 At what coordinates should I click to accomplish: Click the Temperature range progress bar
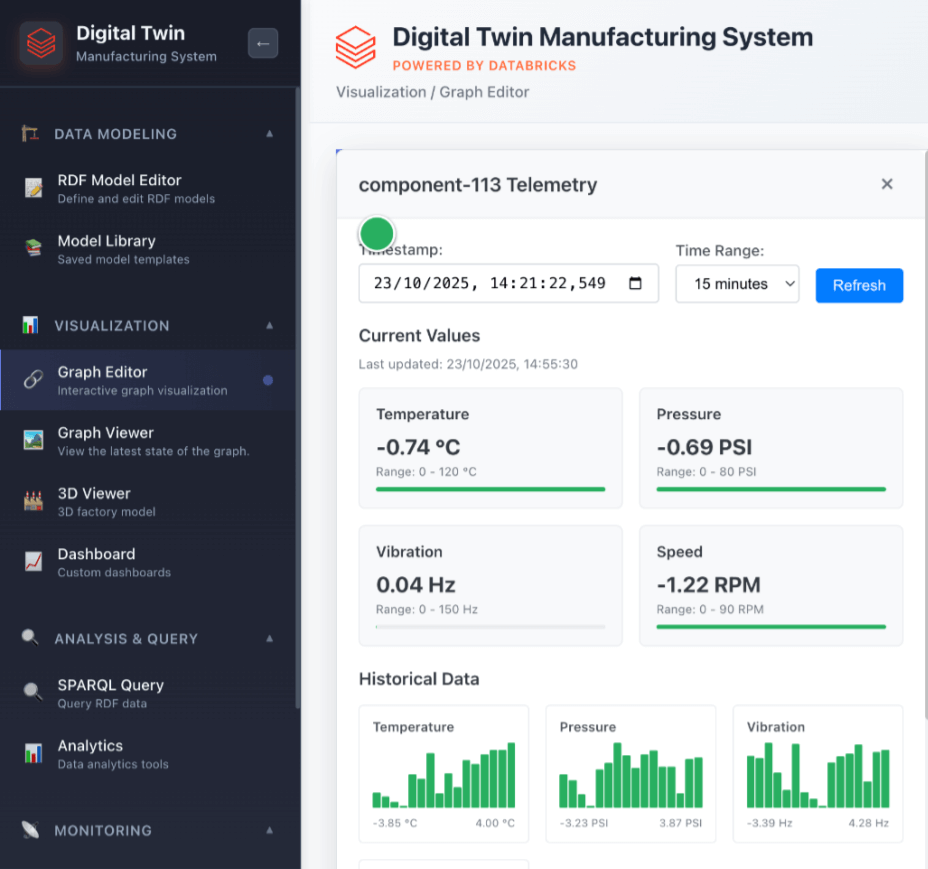[490, 489]
